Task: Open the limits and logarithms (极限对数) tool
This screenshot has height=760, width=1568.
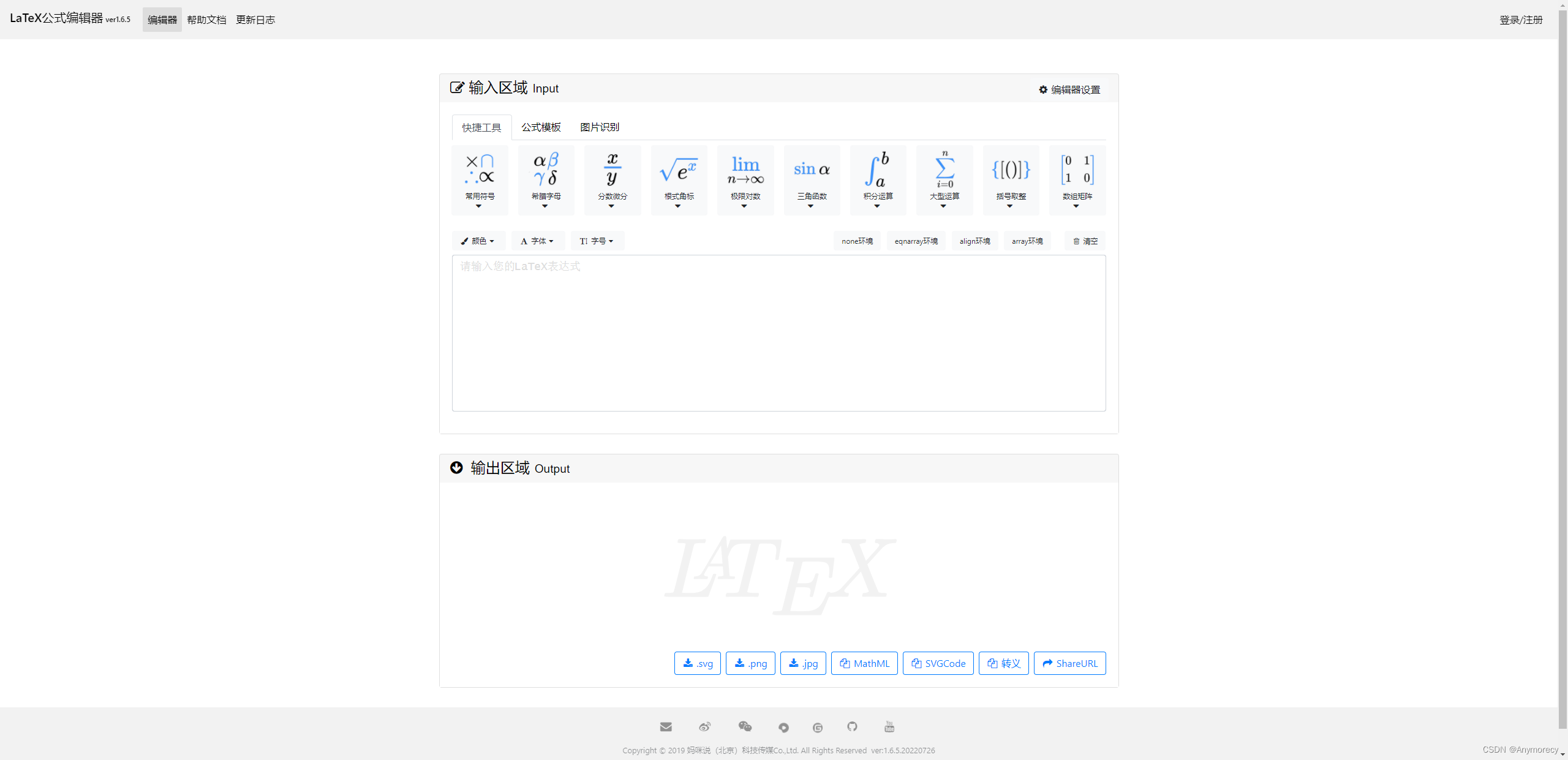Action: [745, 180]
